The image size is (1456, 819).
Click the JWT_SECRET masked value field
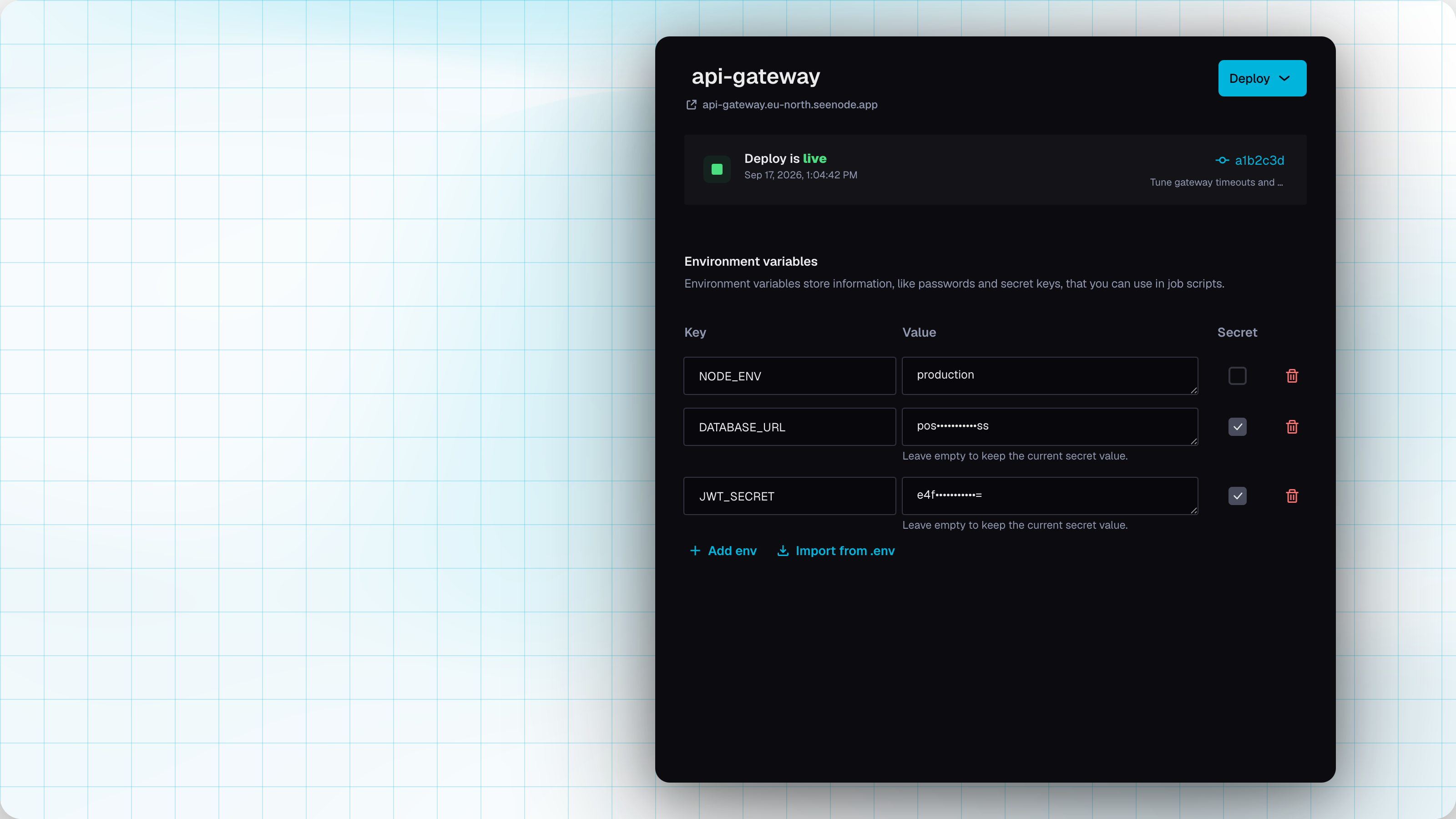point(1050,495)
